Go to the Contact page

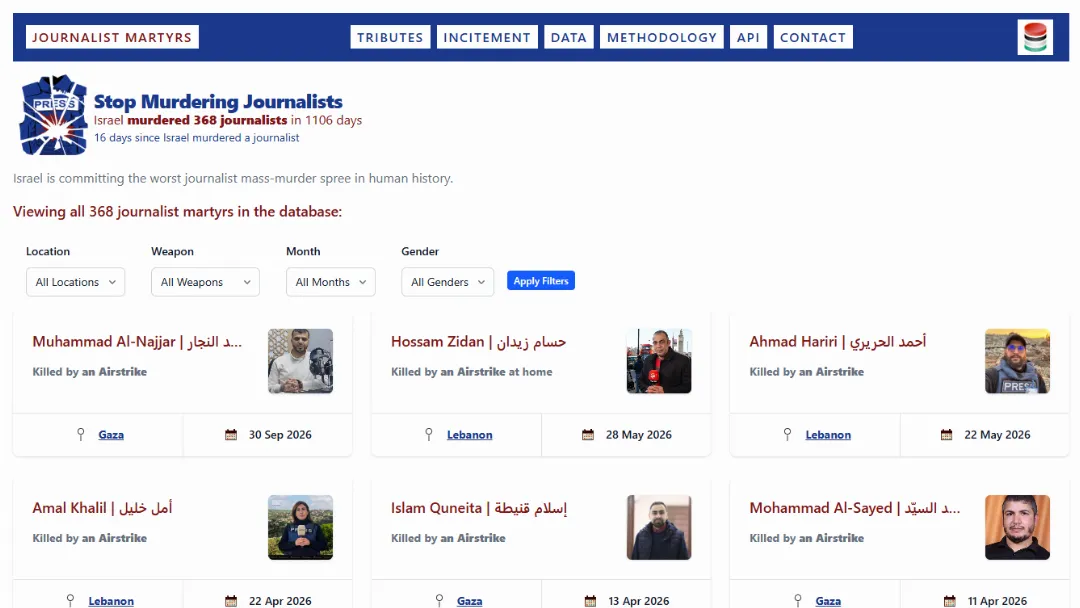click(x=813, y=37)
